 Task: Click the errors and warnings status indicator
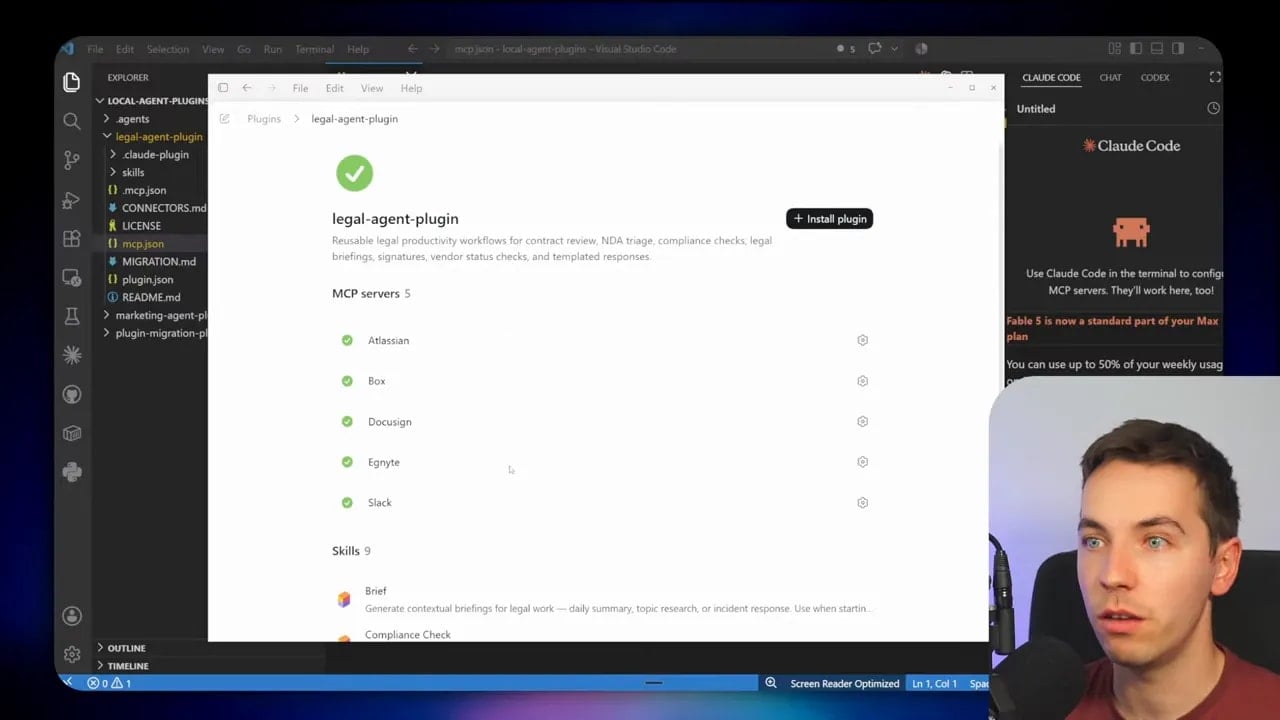coord(108,683)
